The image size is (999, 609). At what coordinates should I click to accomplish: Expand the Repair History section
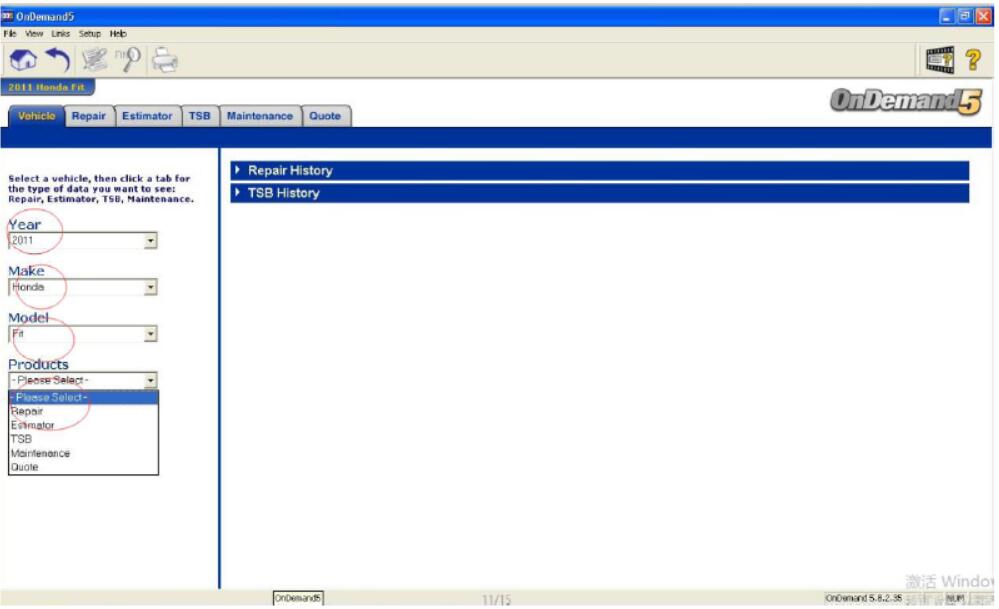tap(289, 171)
